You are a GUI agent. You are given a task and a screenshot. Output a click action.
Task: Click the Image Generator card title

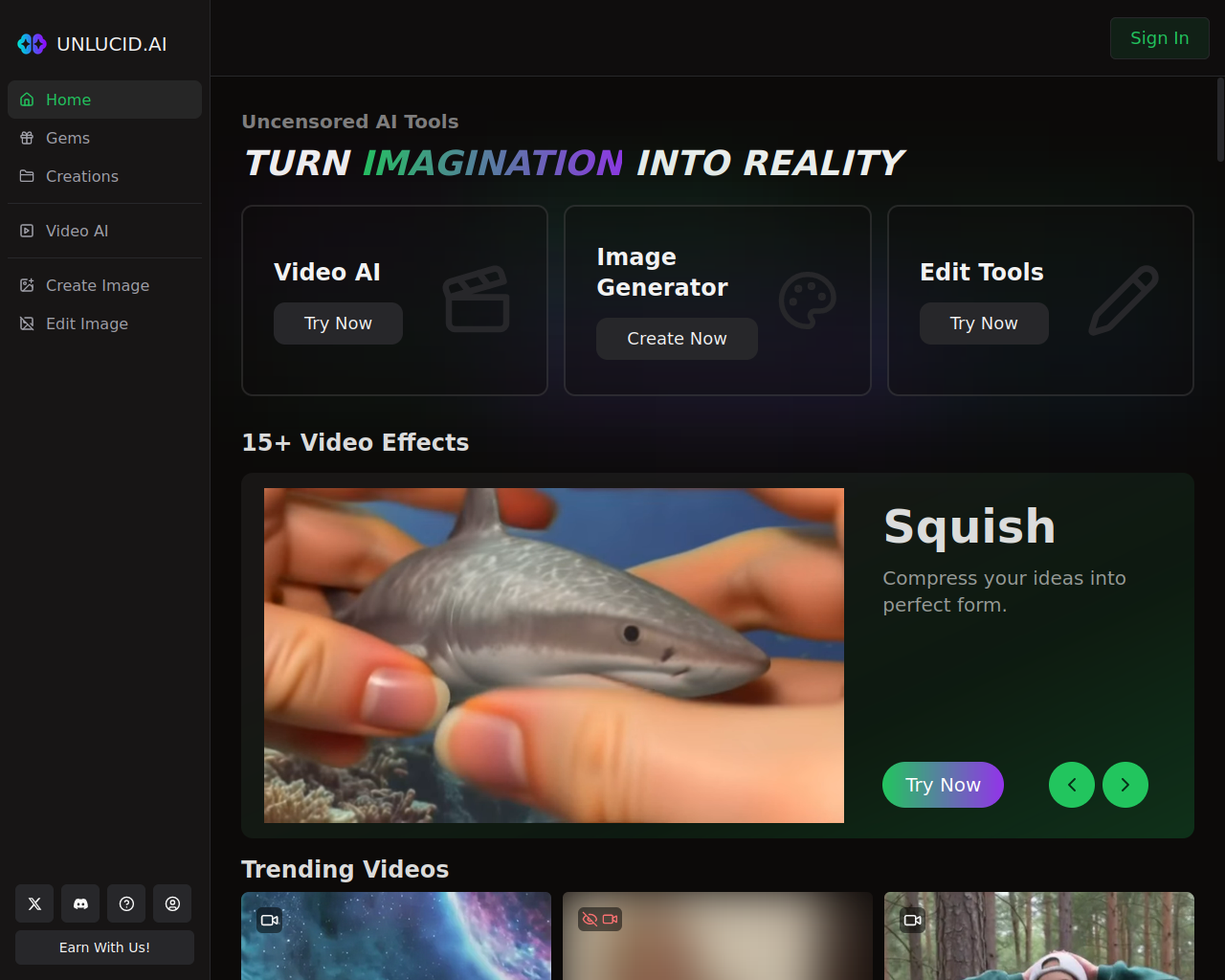[662, 272]
